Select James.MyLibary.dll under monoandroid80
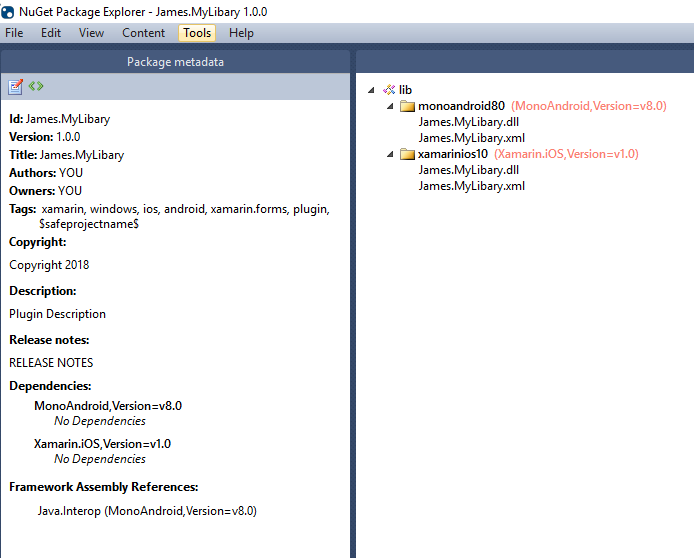The width and height of the screenshot is (694, 558). [469, 122]
